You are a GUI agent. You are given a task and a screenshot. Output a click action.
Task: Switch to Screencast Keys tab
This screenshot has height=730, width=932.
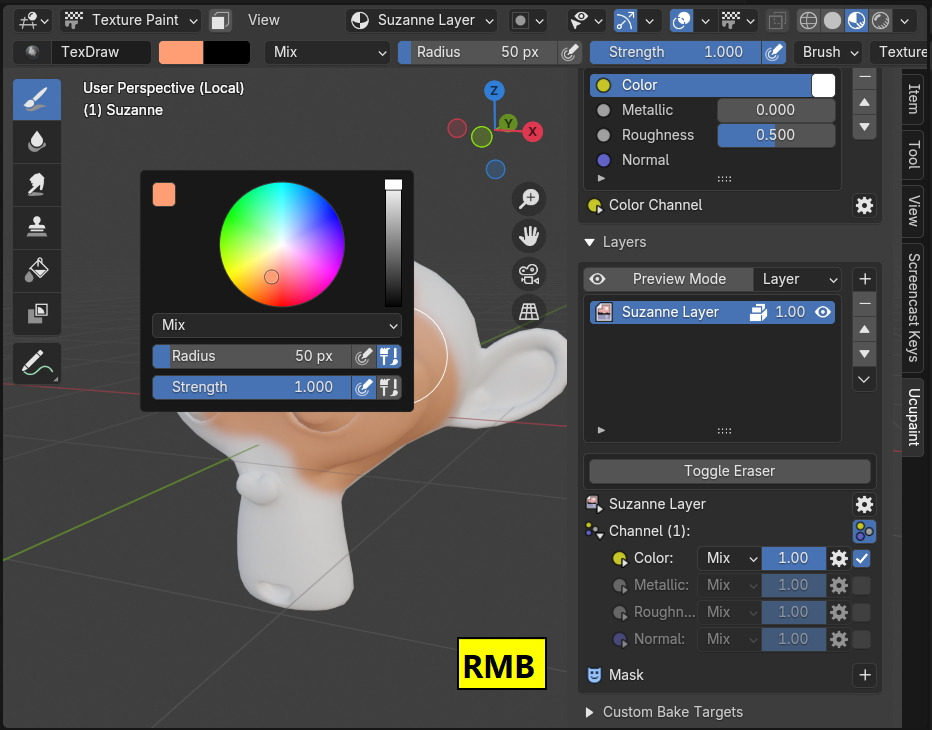tap(914, 308)
